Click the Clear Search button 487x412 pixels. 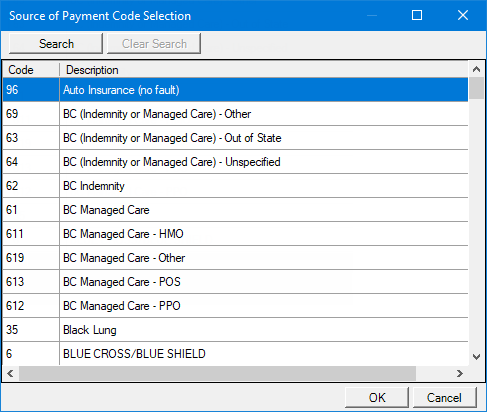coord(154,44)
